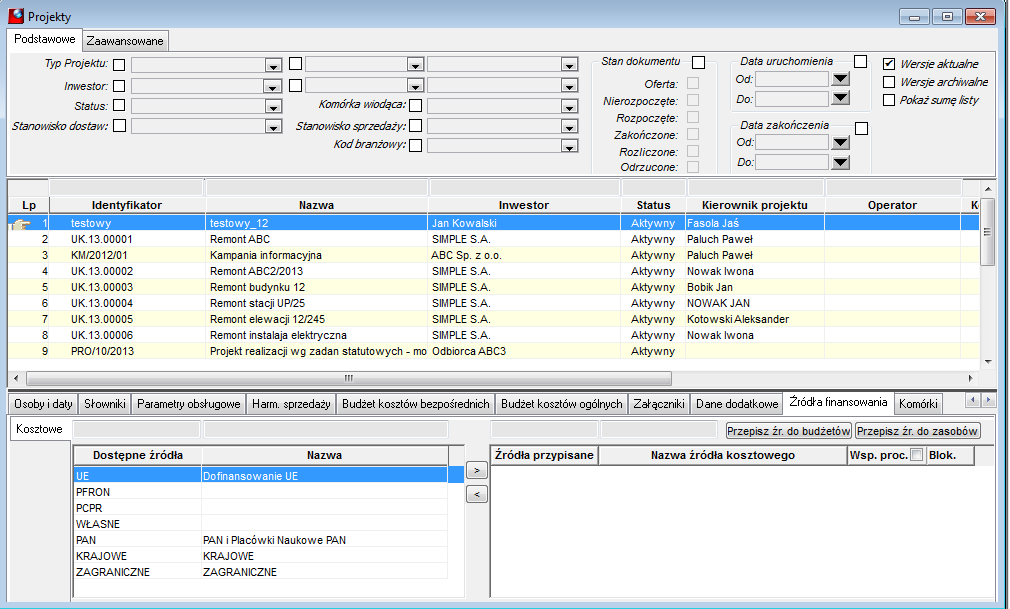
Task: Tick the Inwestor filter checkbox
Action: 119,86
